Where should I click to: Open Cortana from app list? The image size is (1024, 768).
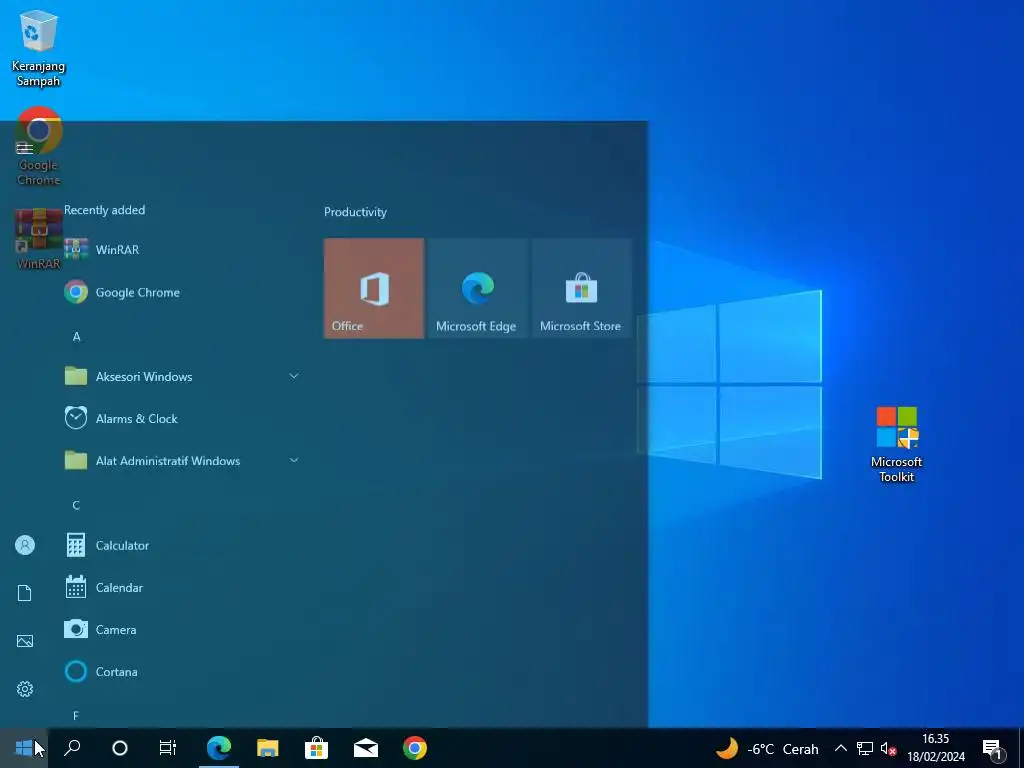coord(182,671)
